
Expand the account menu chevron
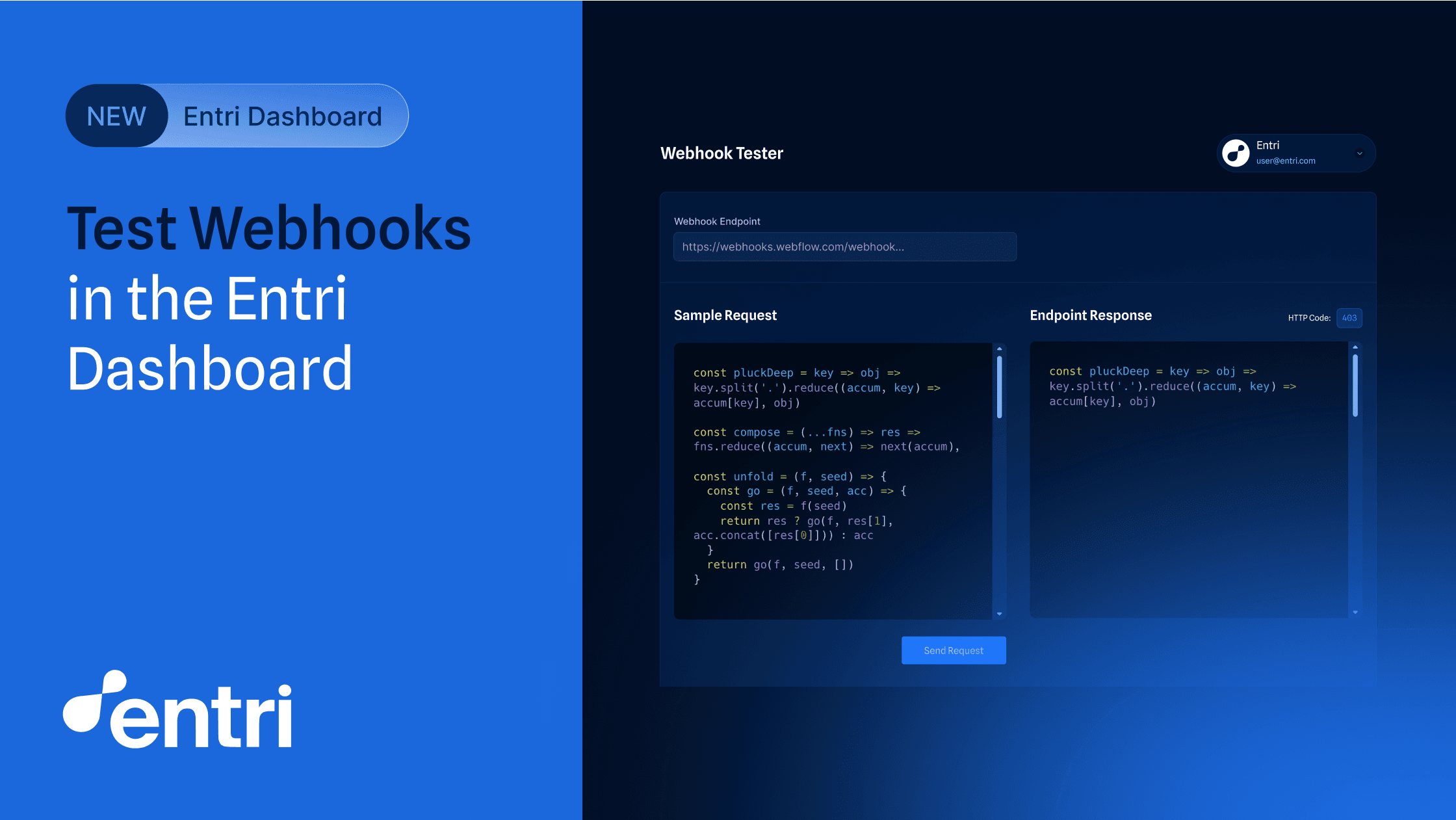coord(1359,153)
